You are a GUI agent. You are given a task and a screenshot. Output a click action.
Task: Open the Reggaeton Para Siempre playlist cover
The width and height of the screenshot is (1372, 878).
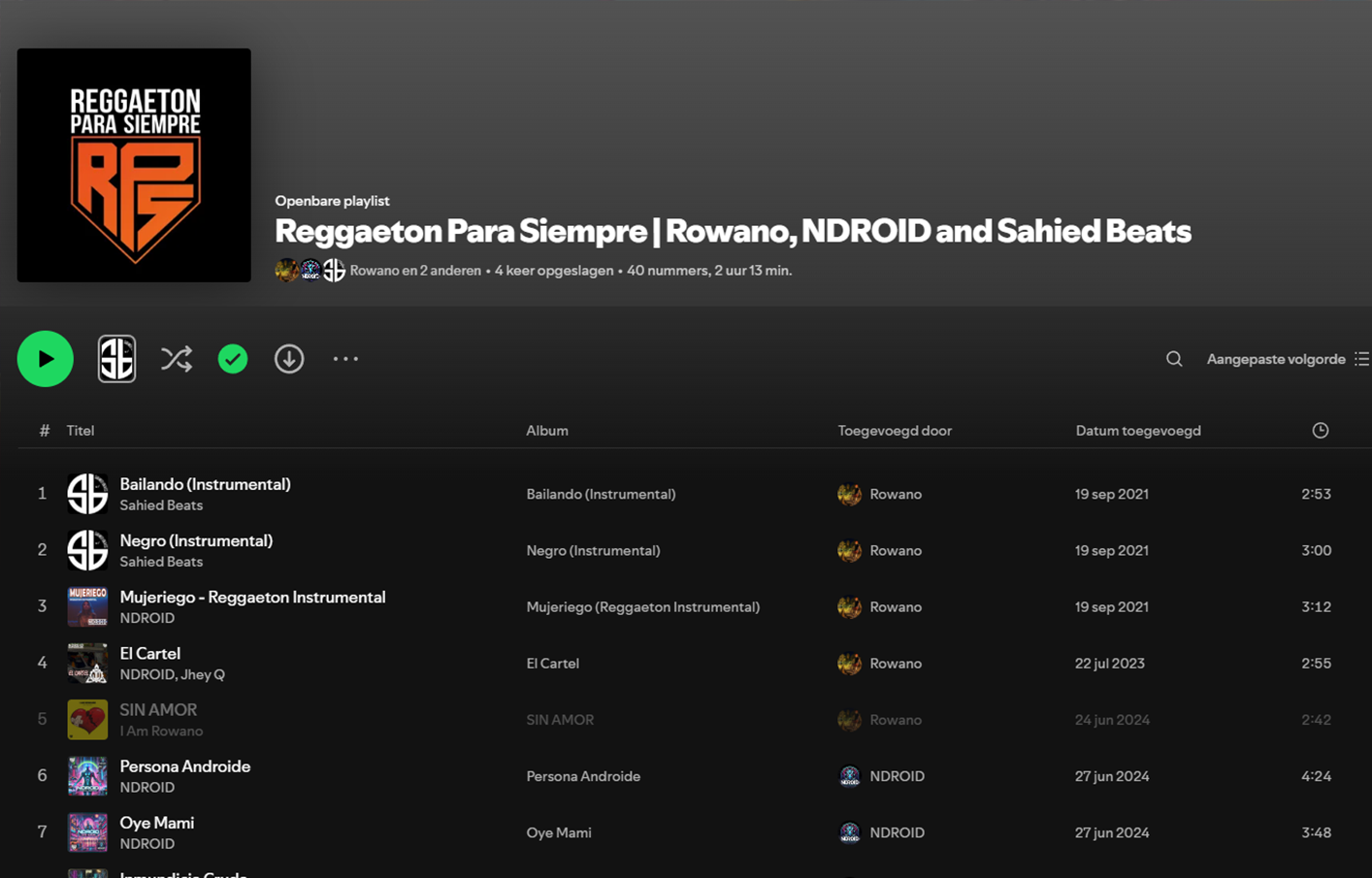click(x=134, y=165)
